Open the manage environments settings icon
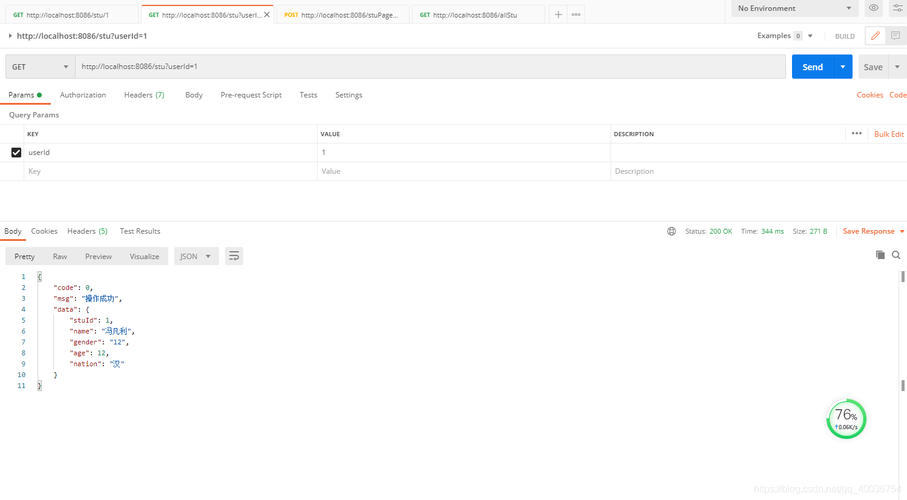 click(x=898, y=8)
